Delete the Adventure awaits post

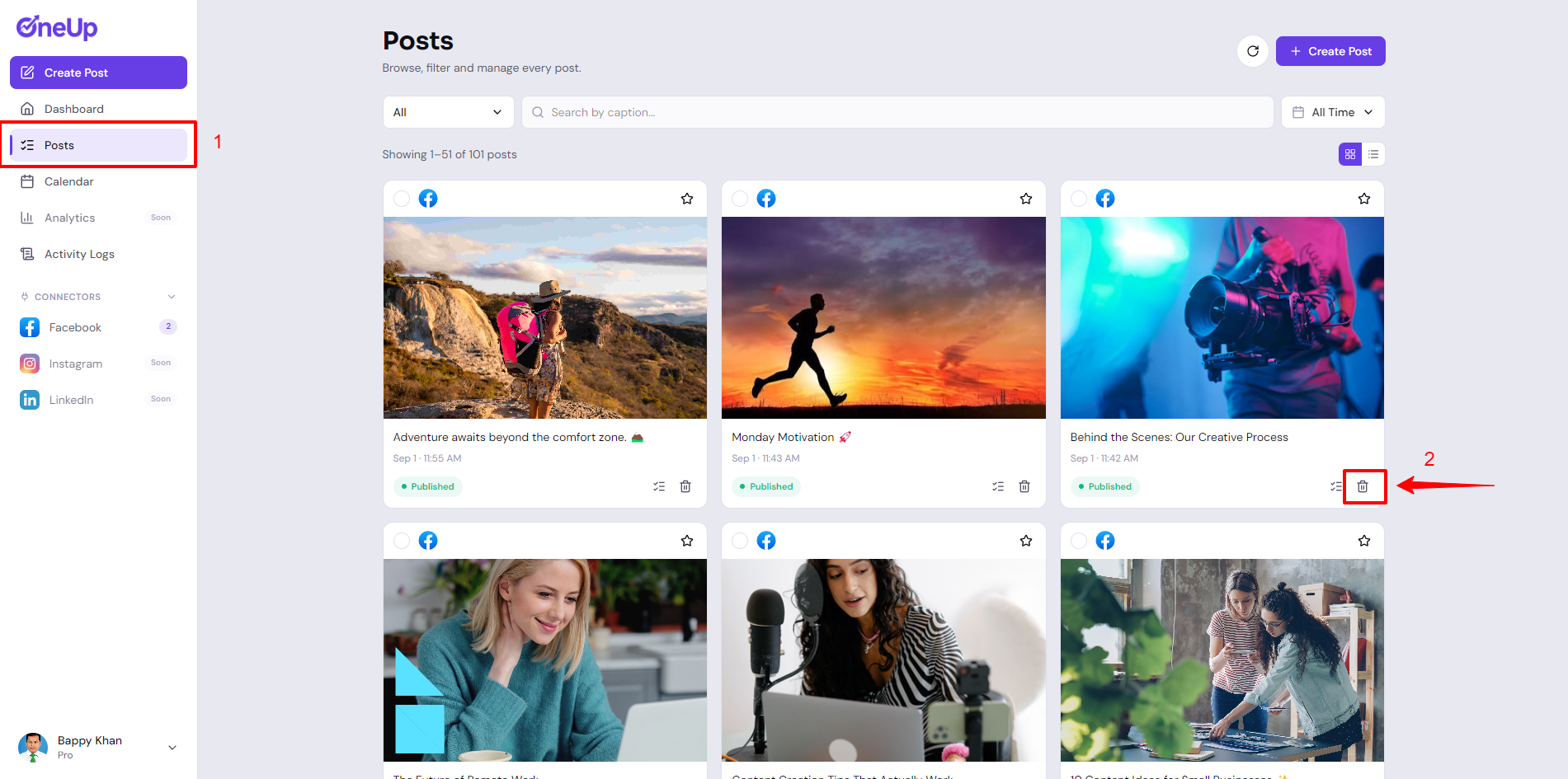click(685, 486)
